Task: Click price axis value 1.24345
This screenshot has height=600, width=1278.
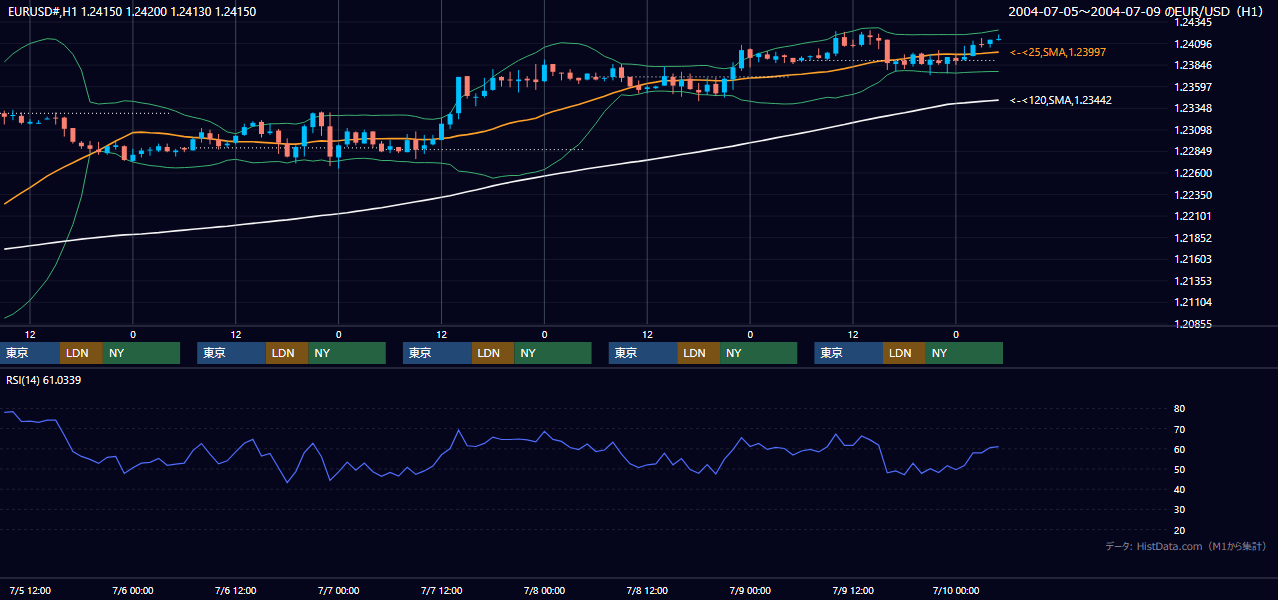Action: coord(1193,22)
